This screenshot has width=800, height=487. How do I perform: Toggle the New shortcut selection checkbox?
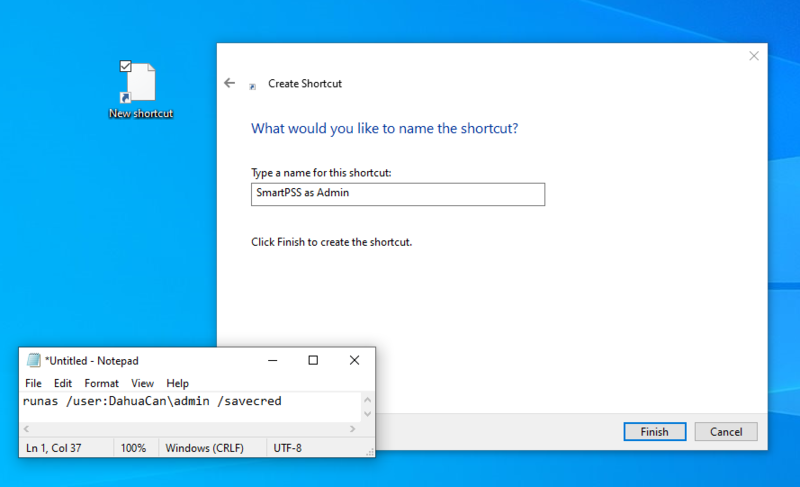126,67
